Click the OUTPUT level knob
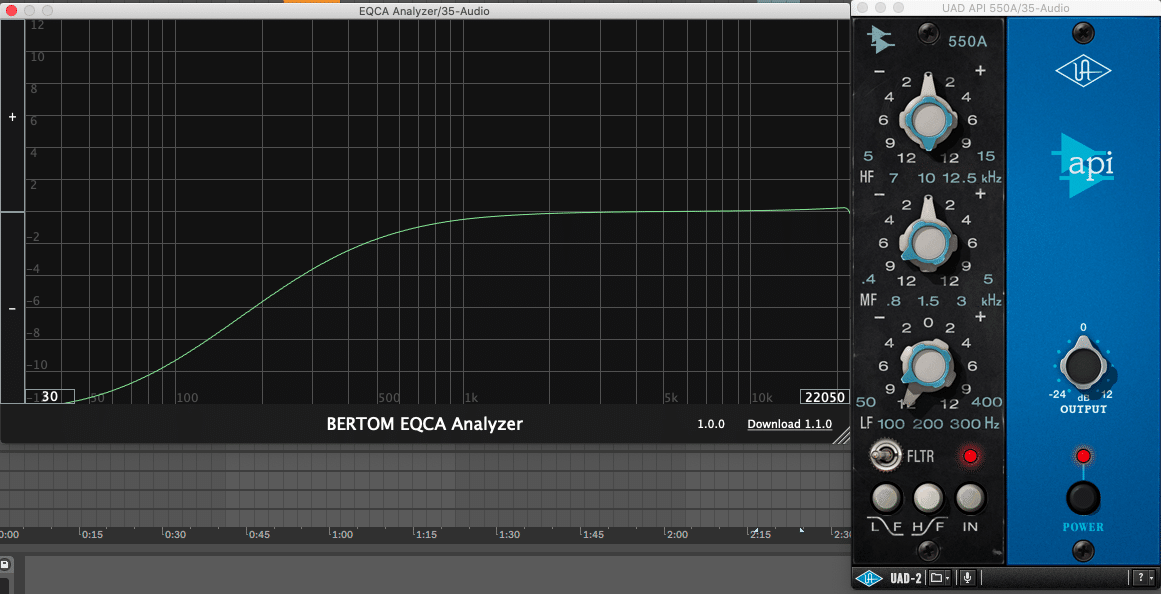 (x=1081, y=365)
